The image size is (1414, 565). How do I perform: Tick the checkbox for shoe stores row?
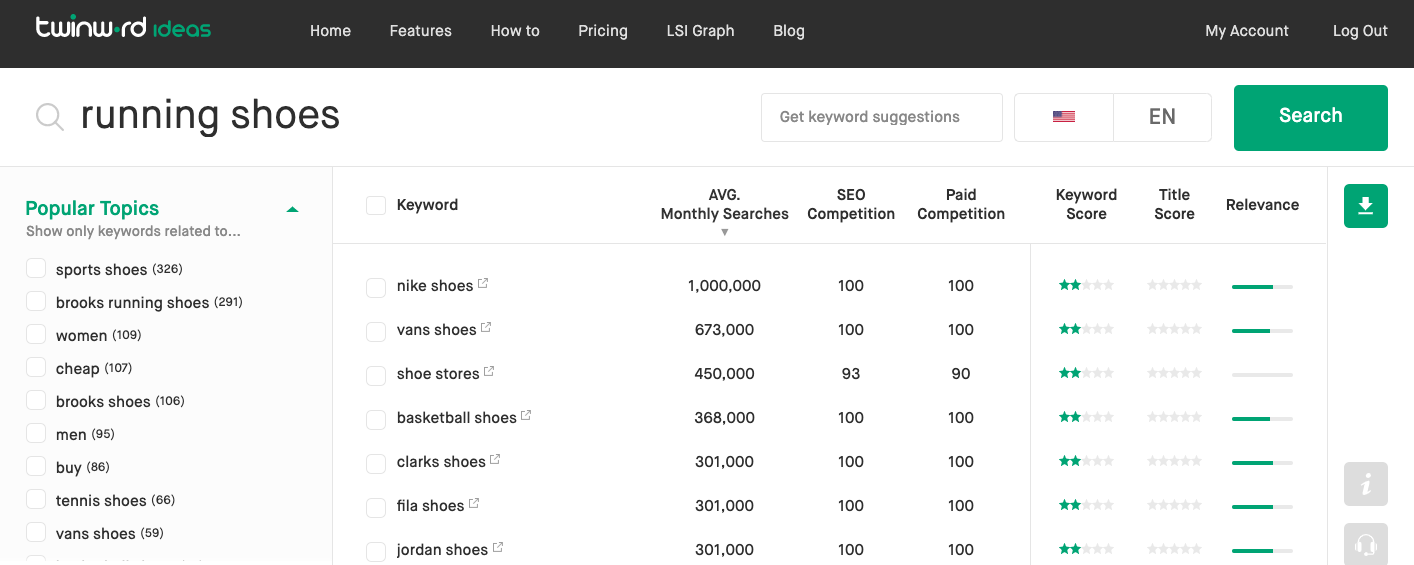tap(376, 375)
